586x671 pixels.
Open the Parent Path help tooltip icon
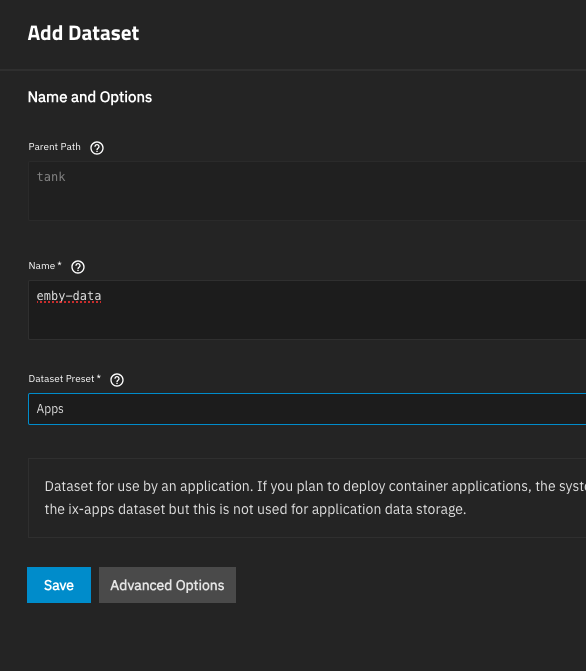click(x=97, y=148)
